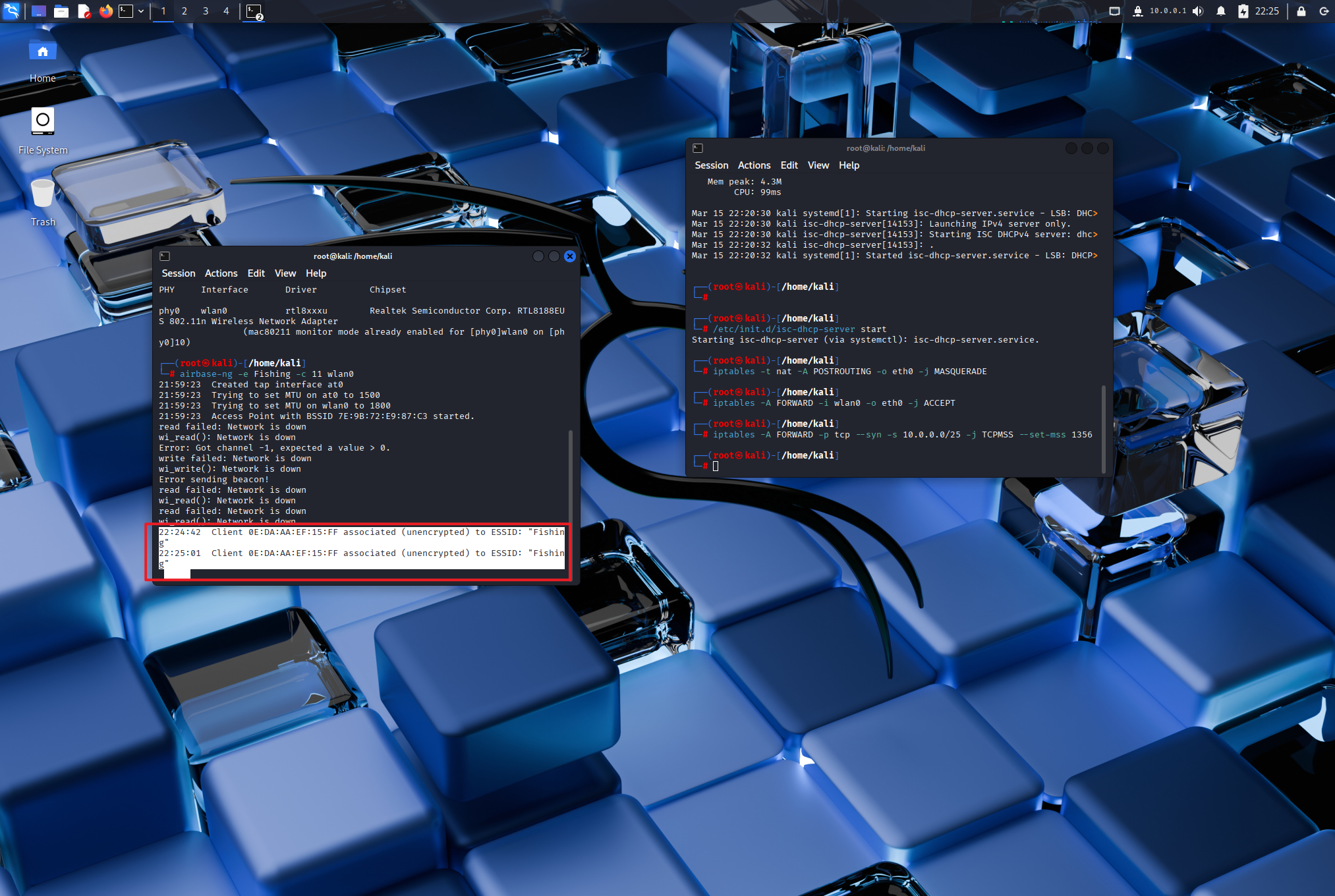Screen dimensions: 1335x896
Task: Launch Firefox from the top panel
Action: click(105, 11)
